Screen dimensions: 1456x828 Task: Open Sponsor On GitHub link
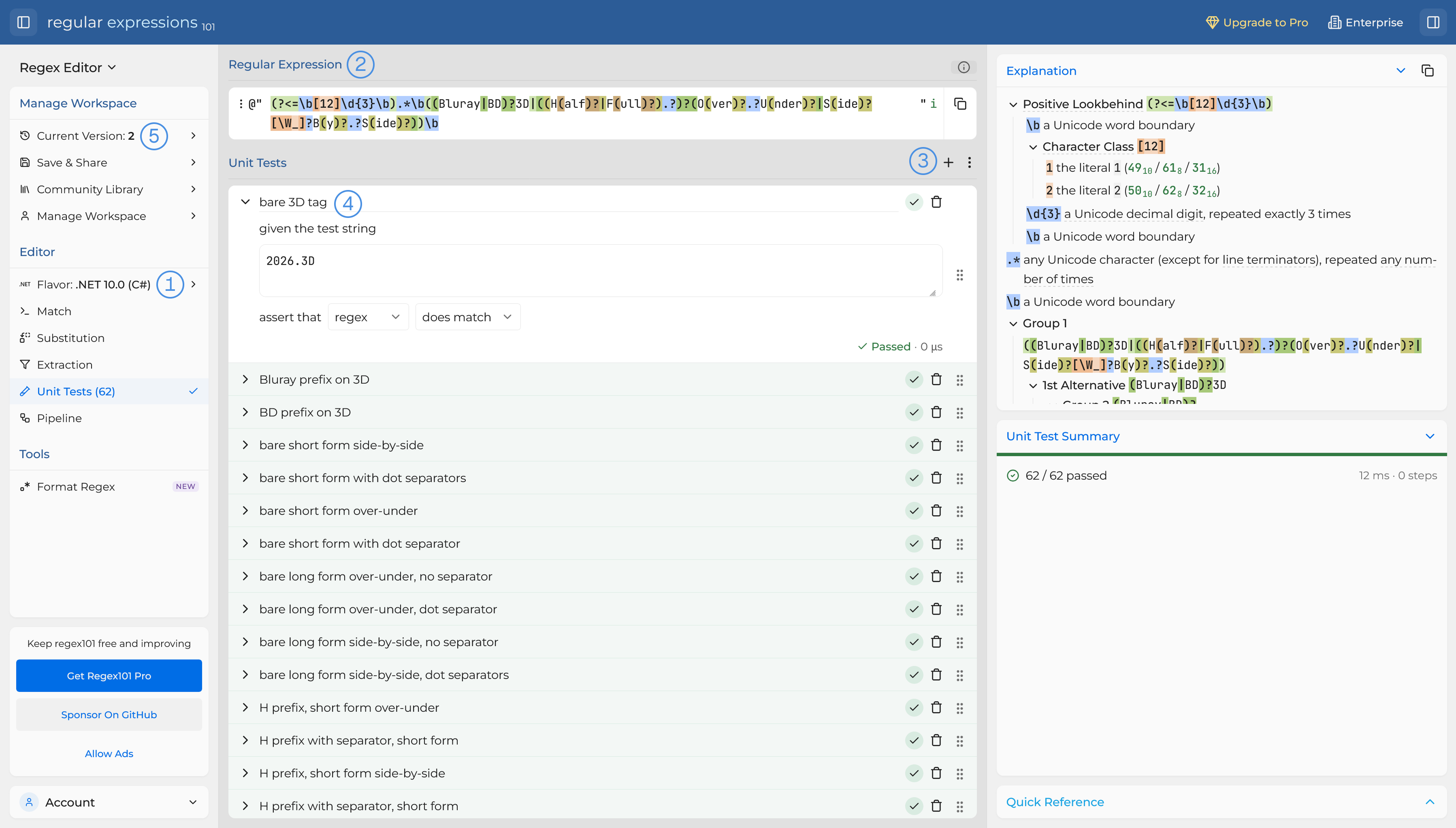(x=109, y=714)
